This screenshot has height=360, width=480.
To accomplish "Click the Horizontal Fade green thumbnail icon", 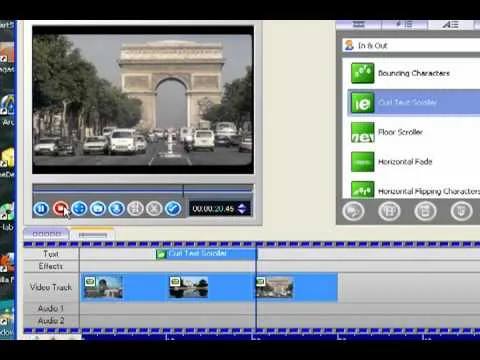I will [x=362, y=162].
